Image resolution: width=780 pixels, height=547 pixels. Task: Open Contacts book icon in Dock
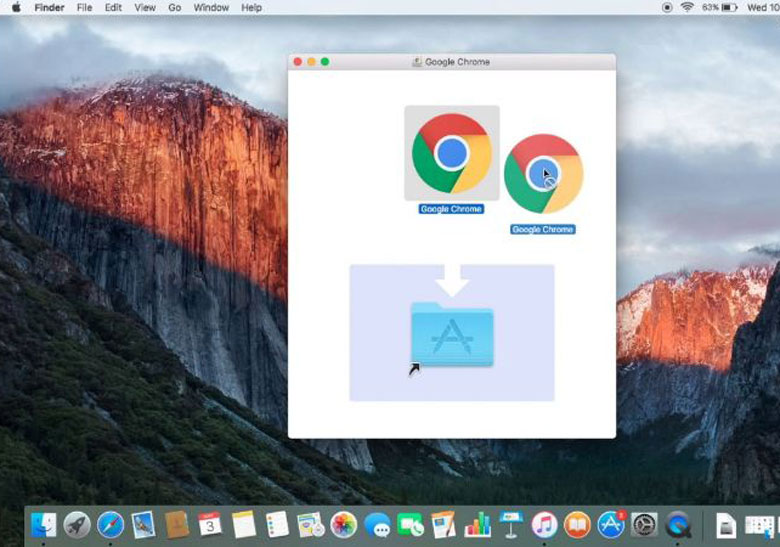point(177,525)
